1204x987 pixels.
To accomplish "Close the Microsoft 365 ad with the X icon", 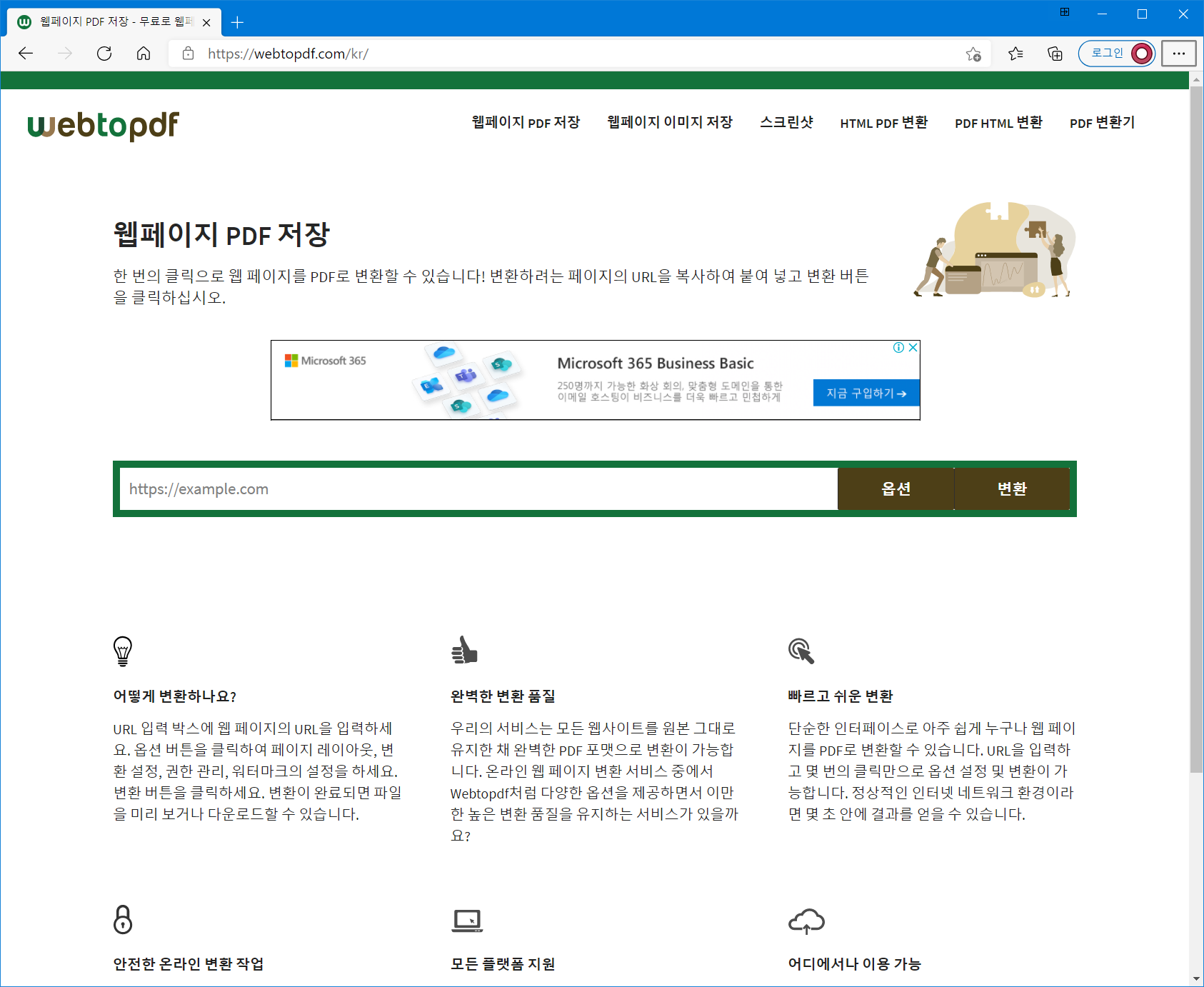I will pos(913,348).
